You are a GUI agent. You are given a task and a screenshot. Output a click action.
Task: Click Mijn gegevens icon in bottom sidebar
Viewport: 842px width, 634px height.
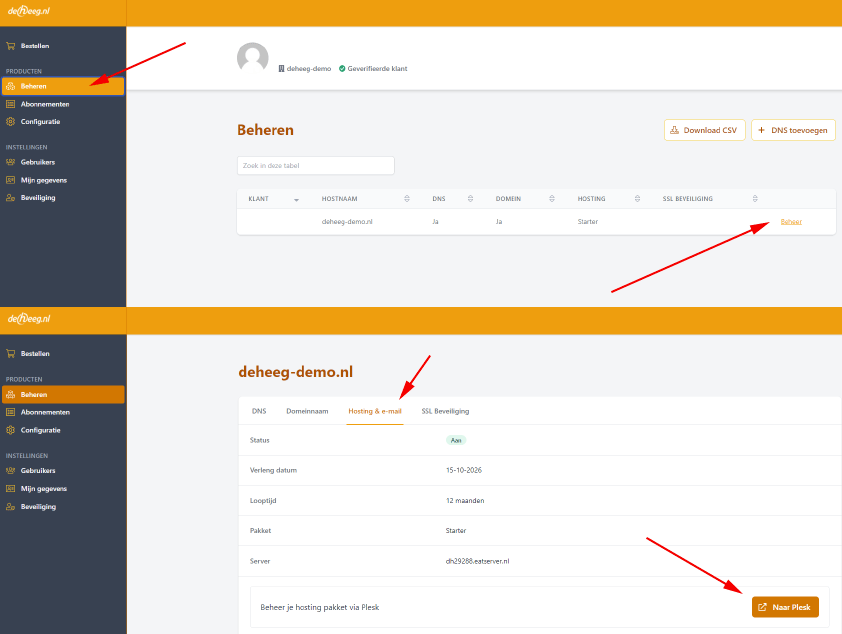[x=10, y=489]
